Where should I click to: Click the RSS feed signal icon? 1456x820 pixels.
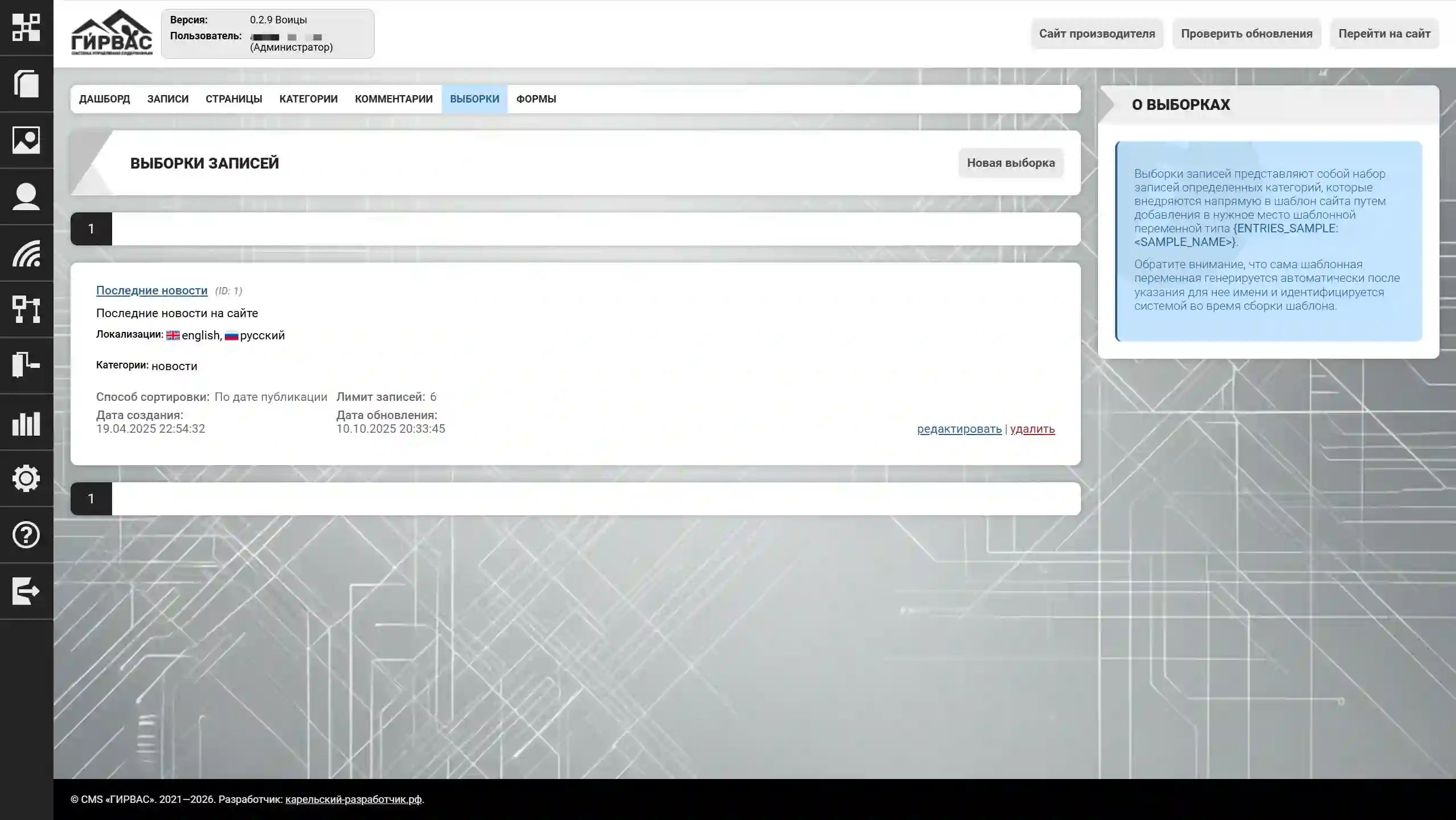pos(26,253)
